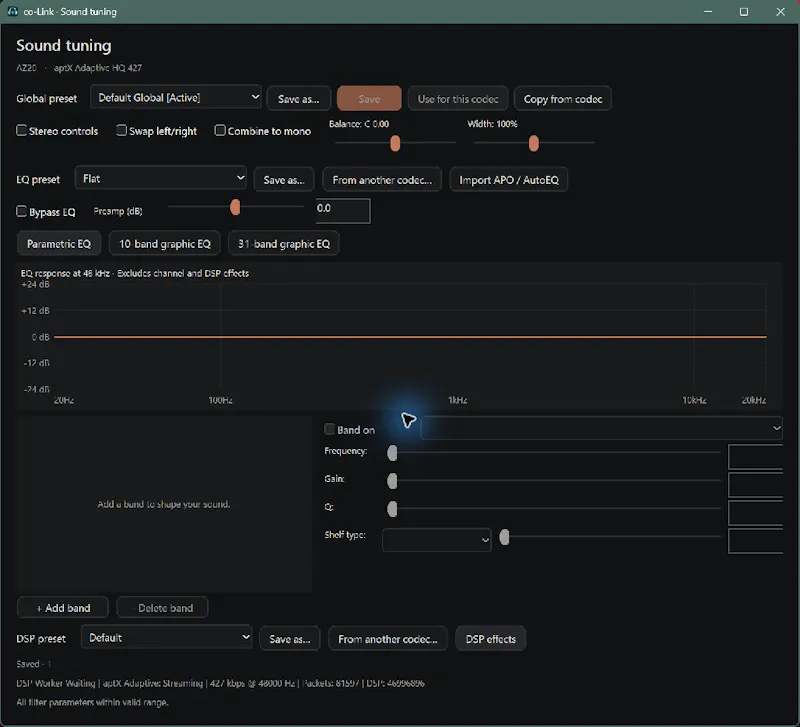Click the Shelf type value input box
The height and width of the screenshot is (727, 800).
pyautogui.click(x=756, y=541)
